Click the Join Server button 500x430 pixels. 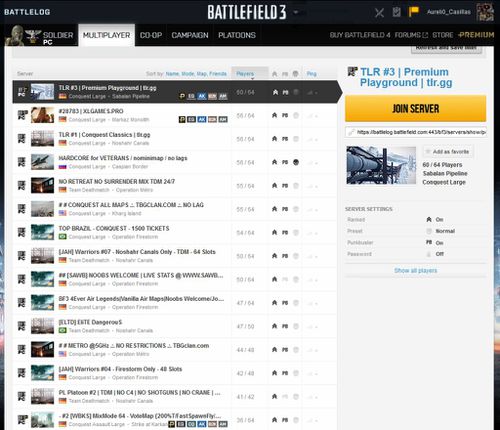pos(415,108)
